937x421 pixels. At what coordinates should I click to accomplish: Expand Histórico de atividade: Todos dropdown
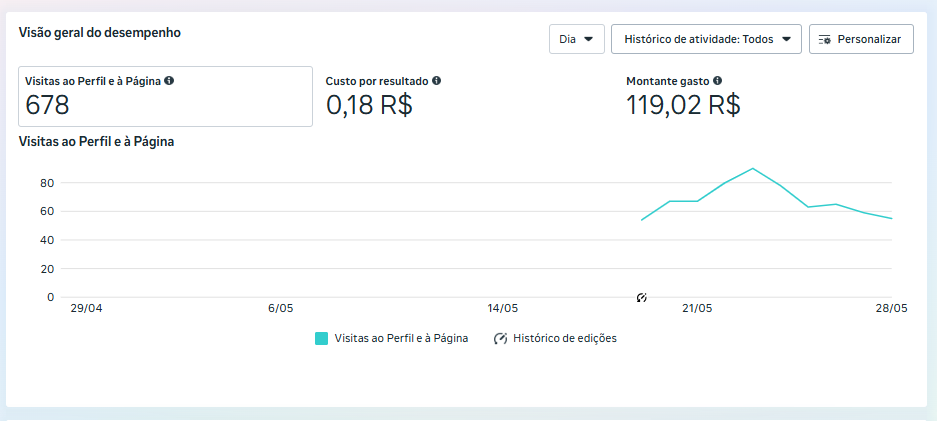point(706,39)
